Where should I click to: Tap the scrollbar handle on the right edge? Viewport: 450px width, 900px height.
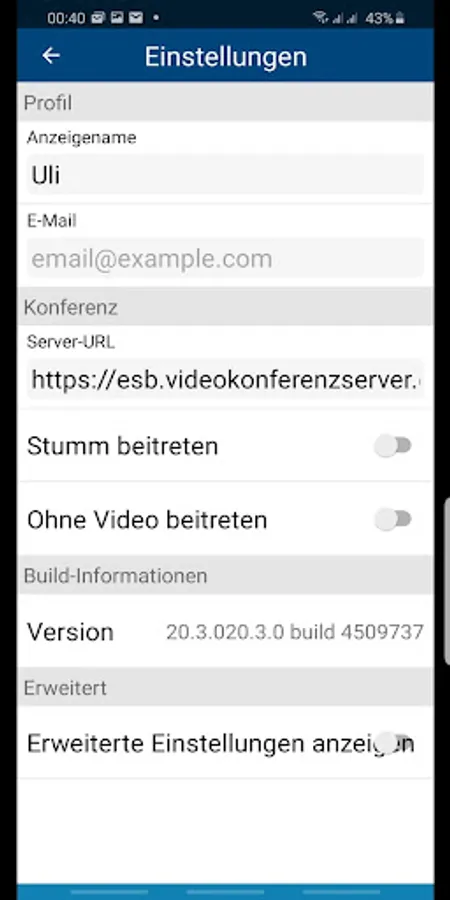[x=447, y=581]
